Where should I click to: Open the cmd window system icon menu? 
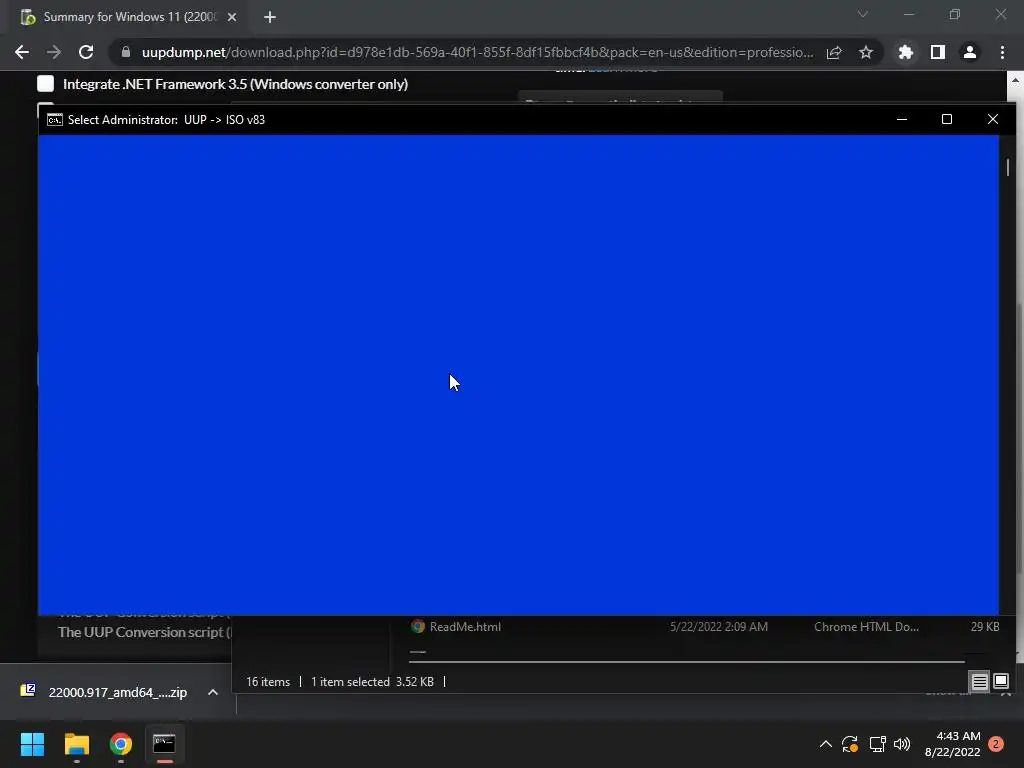click(x=55, y=120)
